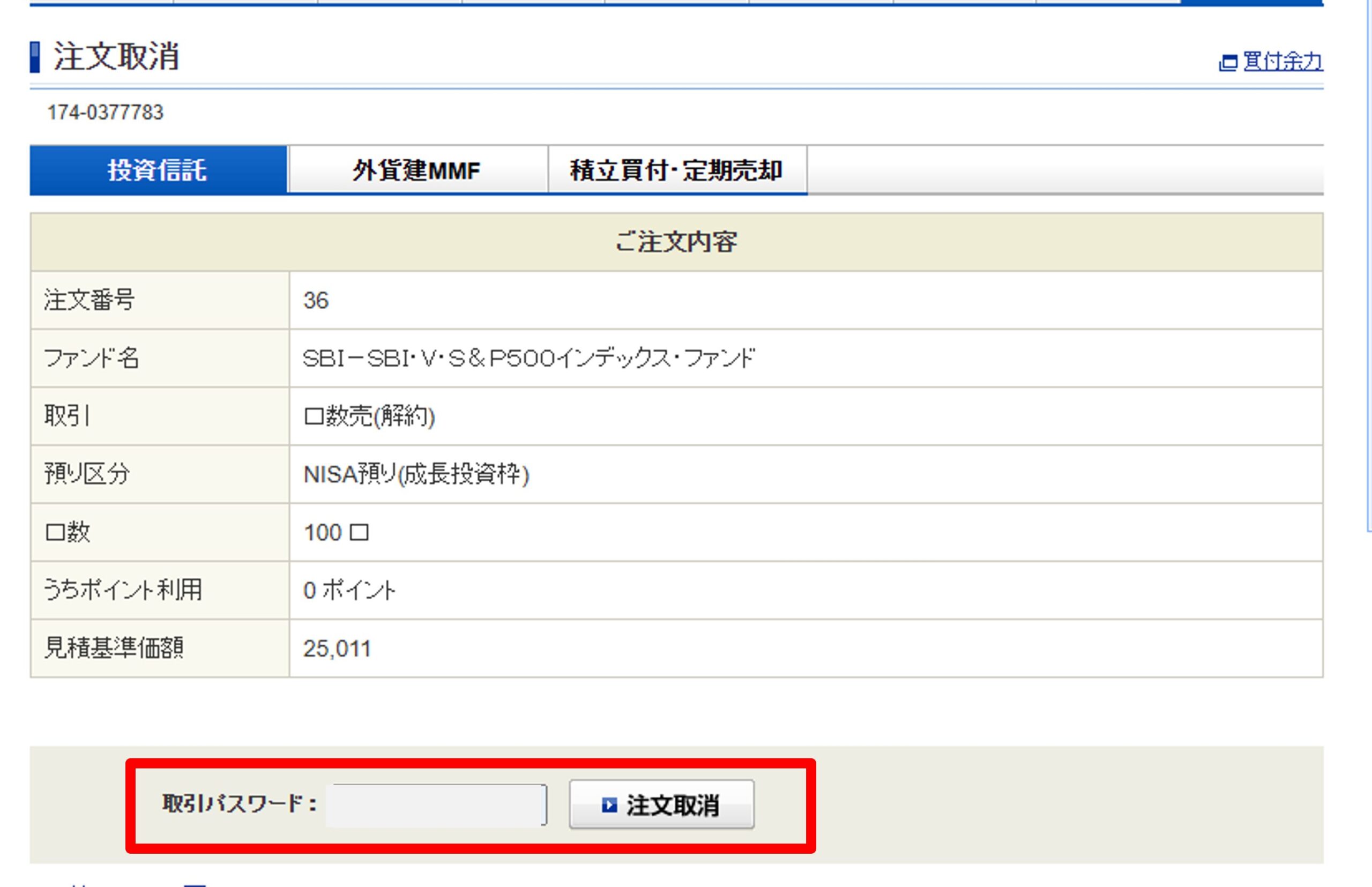Click the ご注文内容 table header
Viewport: 1372px width, 887px height.
pyautogui.click(x=676, y=242)
